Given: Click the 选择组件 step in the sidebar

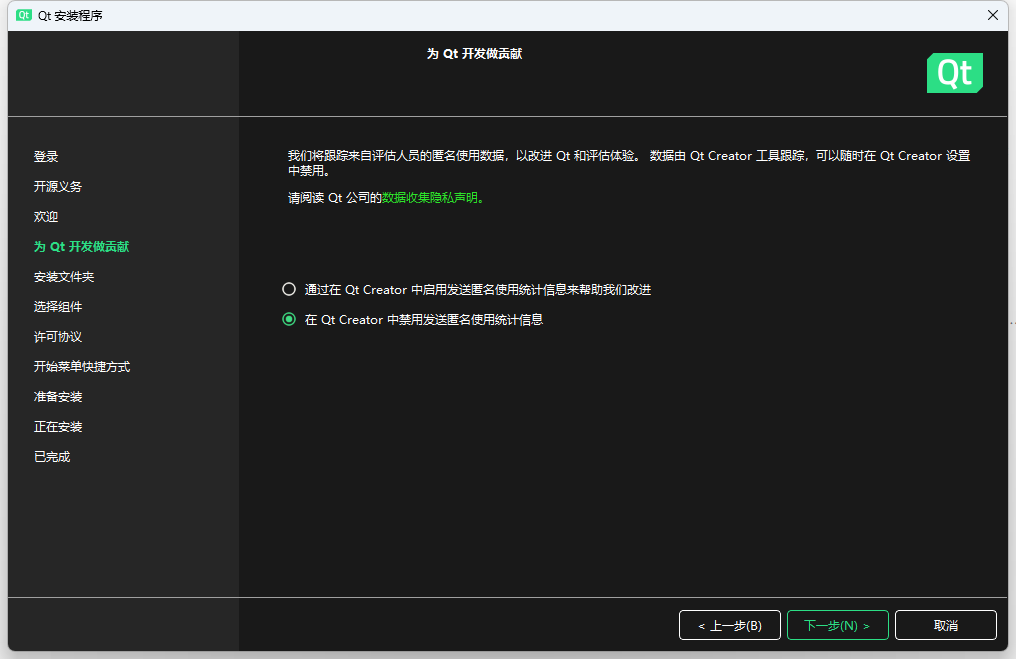Looking at the screenshot, I should pyautogui.click(x=58, y=306).
